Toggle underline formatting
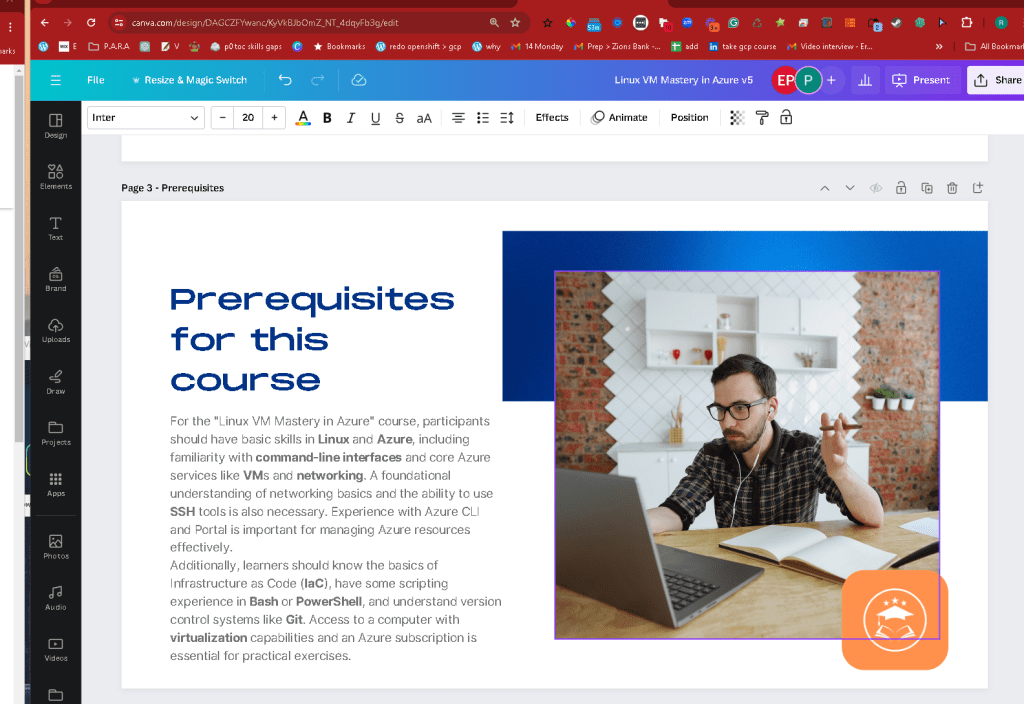This screenshot has width=1024, height=704. click(375, 118)
